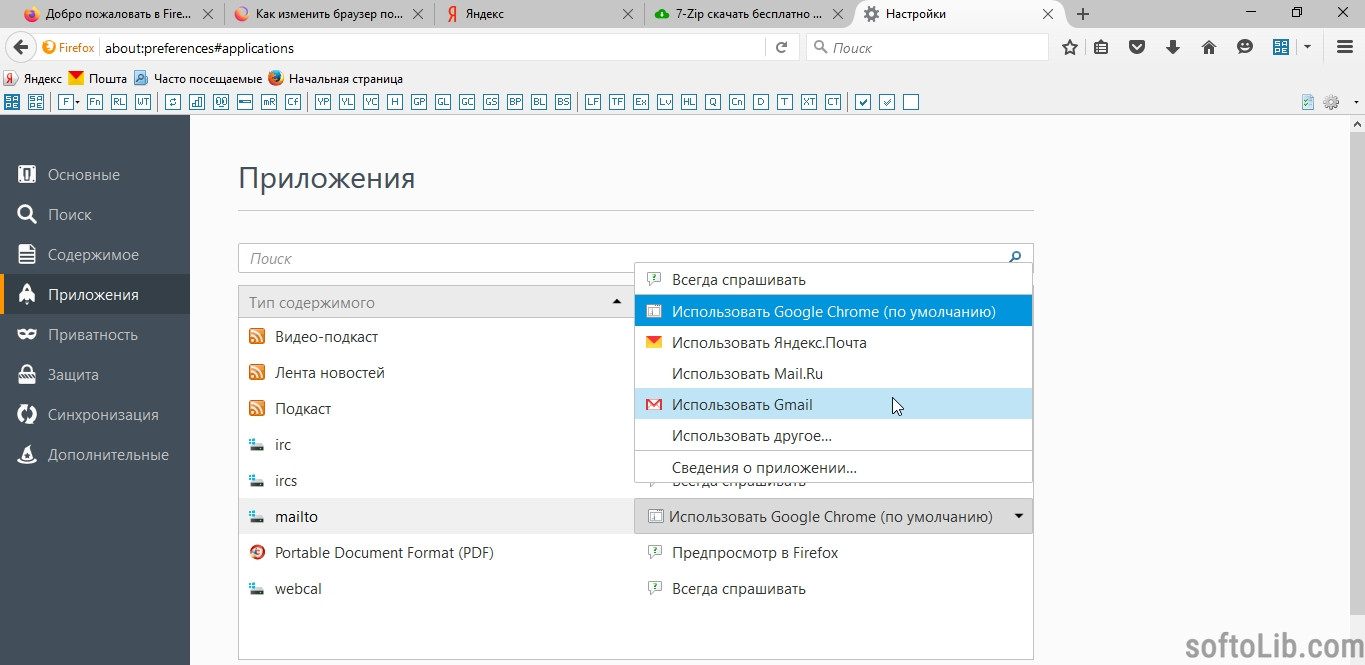Image resolution: width=1365 pixels, height=665 pixels.
Task: Open the Содержимое settings section
Action: pyautogui.click(x=95, y=255)
